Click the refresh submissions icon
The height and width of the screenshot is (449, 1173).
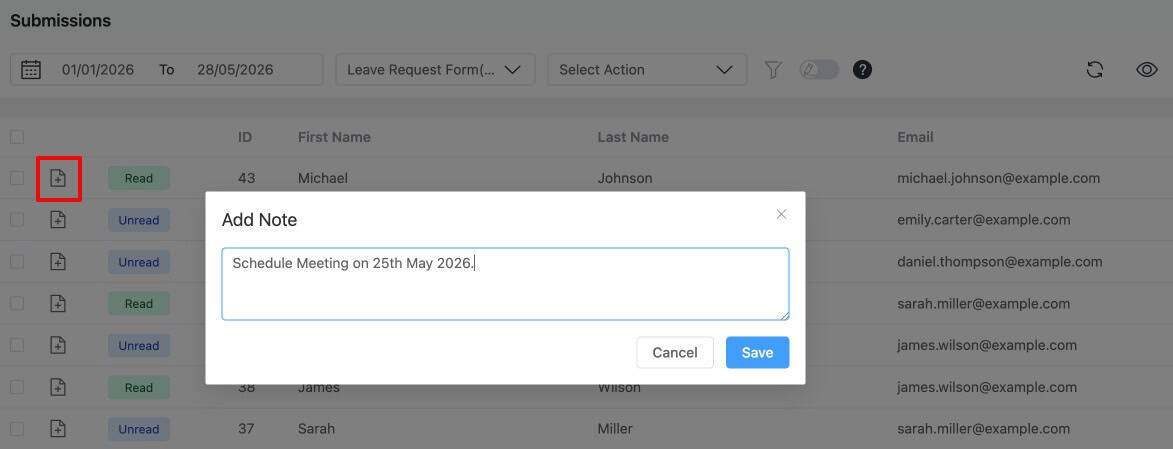[1094, 70]
